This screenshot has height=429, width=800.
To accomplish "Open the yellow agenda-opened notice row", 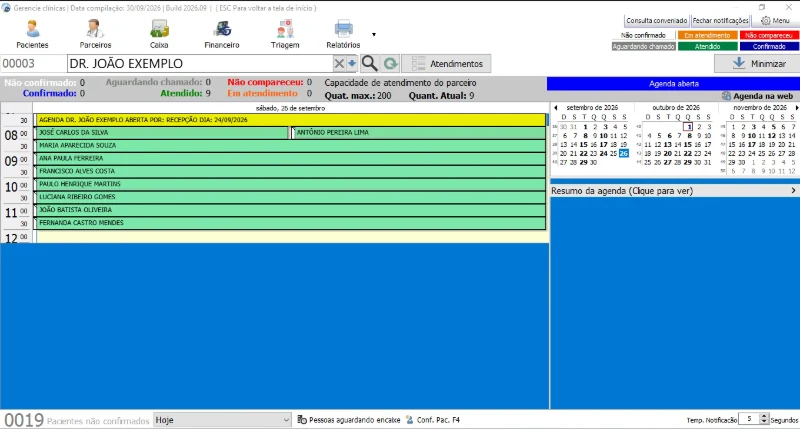I will pyautogui.click(x=291, y=120).
